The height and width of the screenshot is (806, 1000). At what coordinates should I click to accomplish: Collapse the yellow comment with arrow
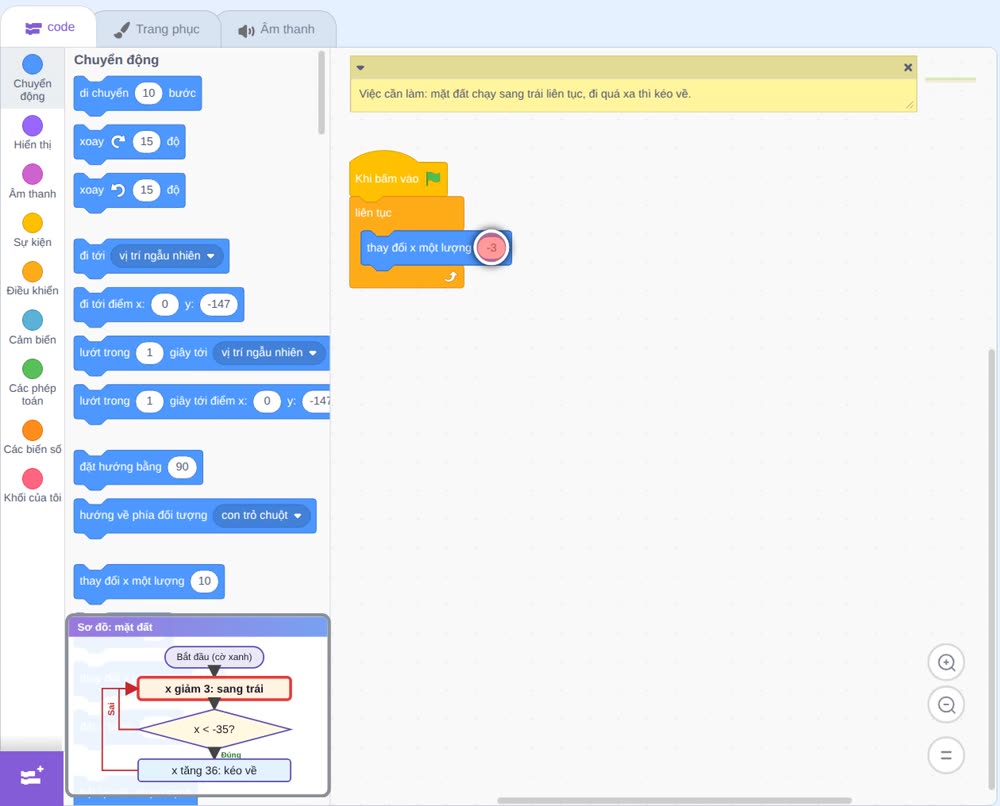(x=360, y=68)
